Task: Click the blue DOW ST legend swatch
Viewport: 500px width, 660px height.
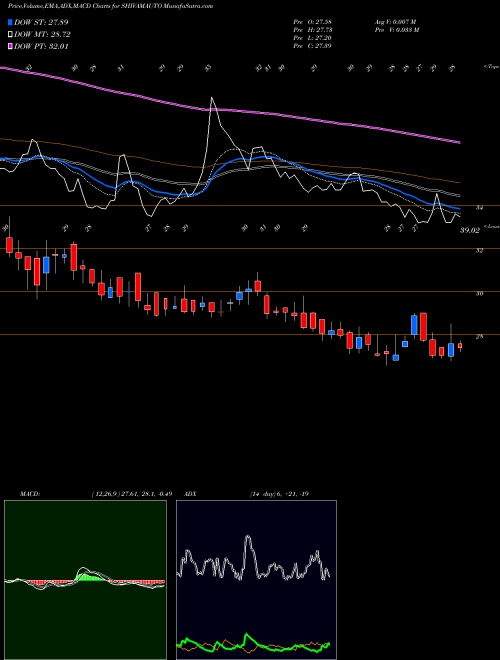Action: tap(10, 22)
